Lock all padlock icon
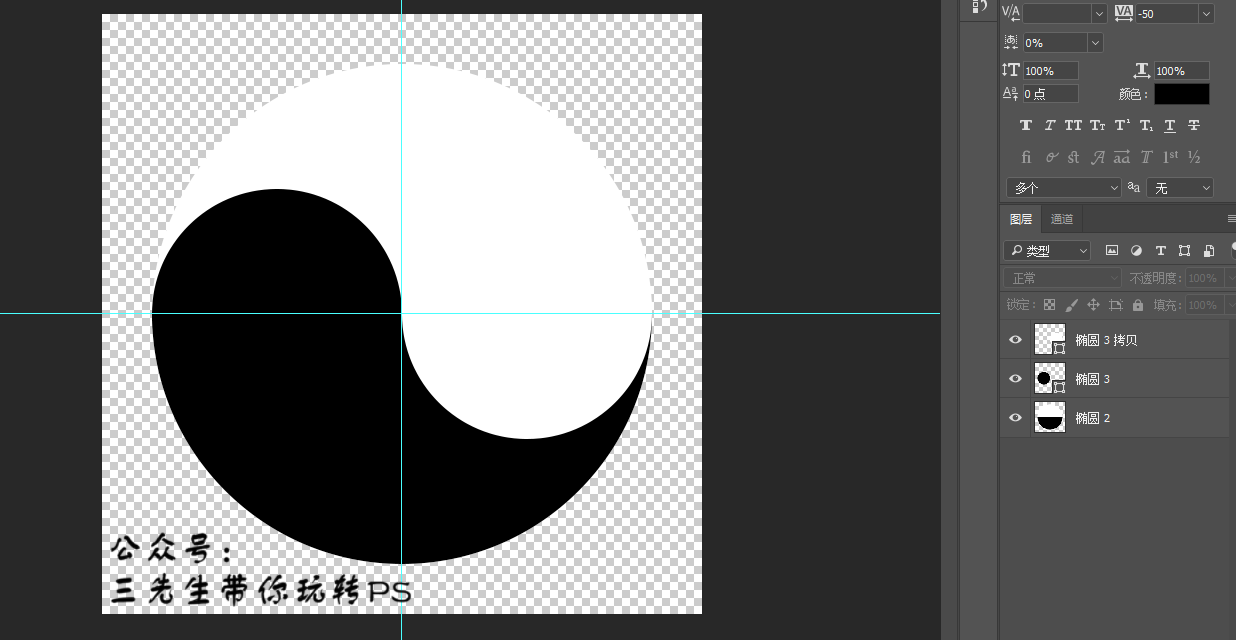The image size is (1236, 640). 1138,305
